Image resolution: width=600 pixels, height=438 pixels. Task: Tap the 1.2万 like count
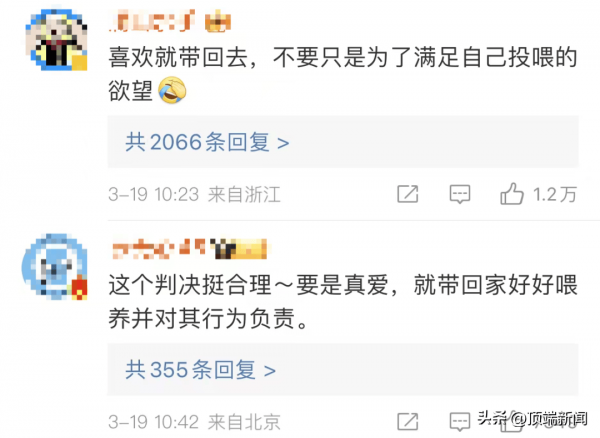pyautogui.click(x=555, y=194)
